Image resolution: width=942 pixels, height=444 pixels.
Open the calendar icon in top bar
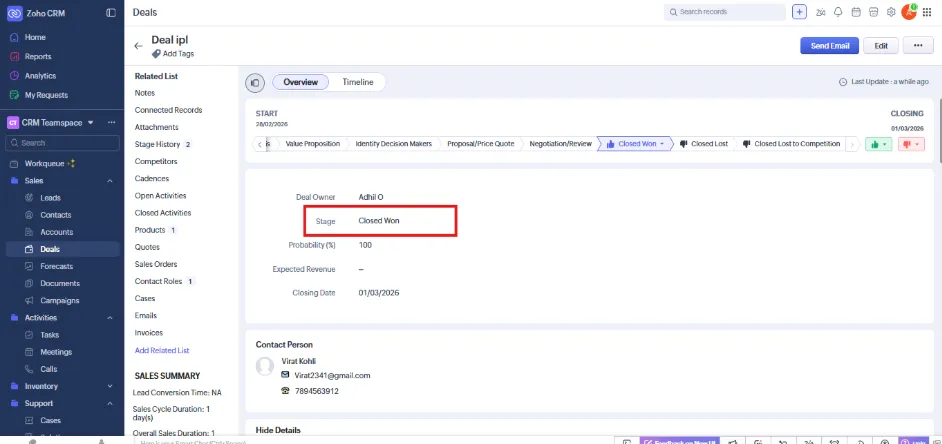856,12
